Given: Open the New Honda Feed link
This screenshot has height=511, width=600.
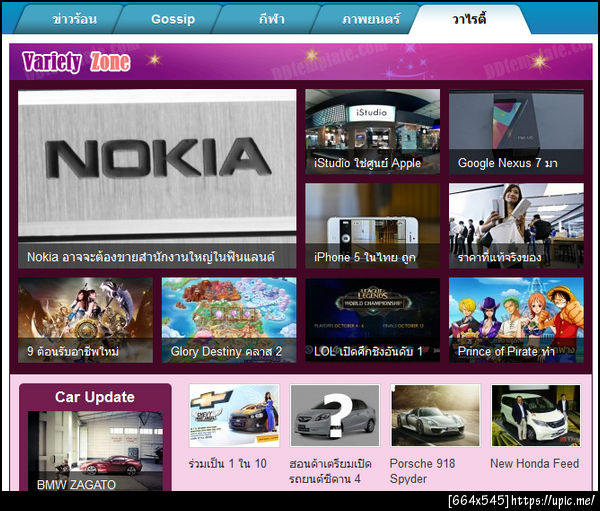Looking at the screenshot, I should [x=535, y=464].
